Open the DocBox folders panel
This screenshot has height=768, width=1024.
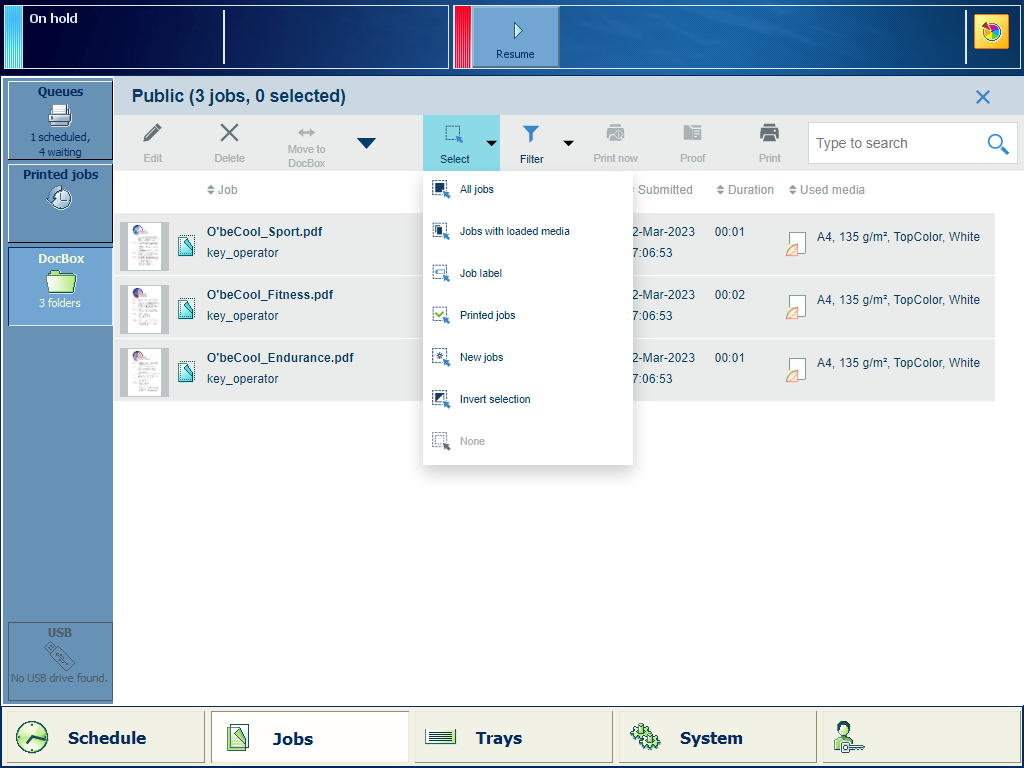(x=60, y=286)
